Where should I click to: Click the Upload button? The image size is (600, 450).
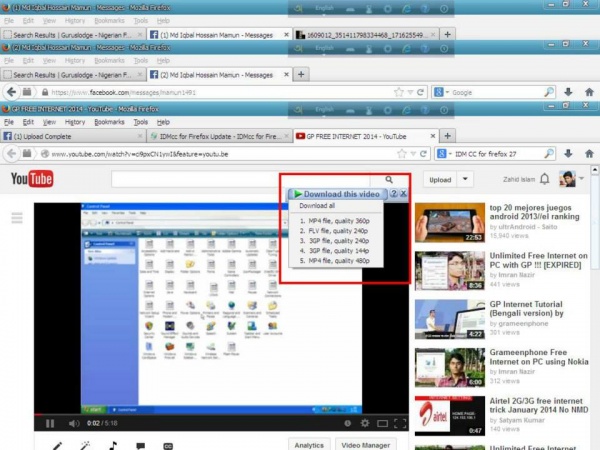(440, 179)
